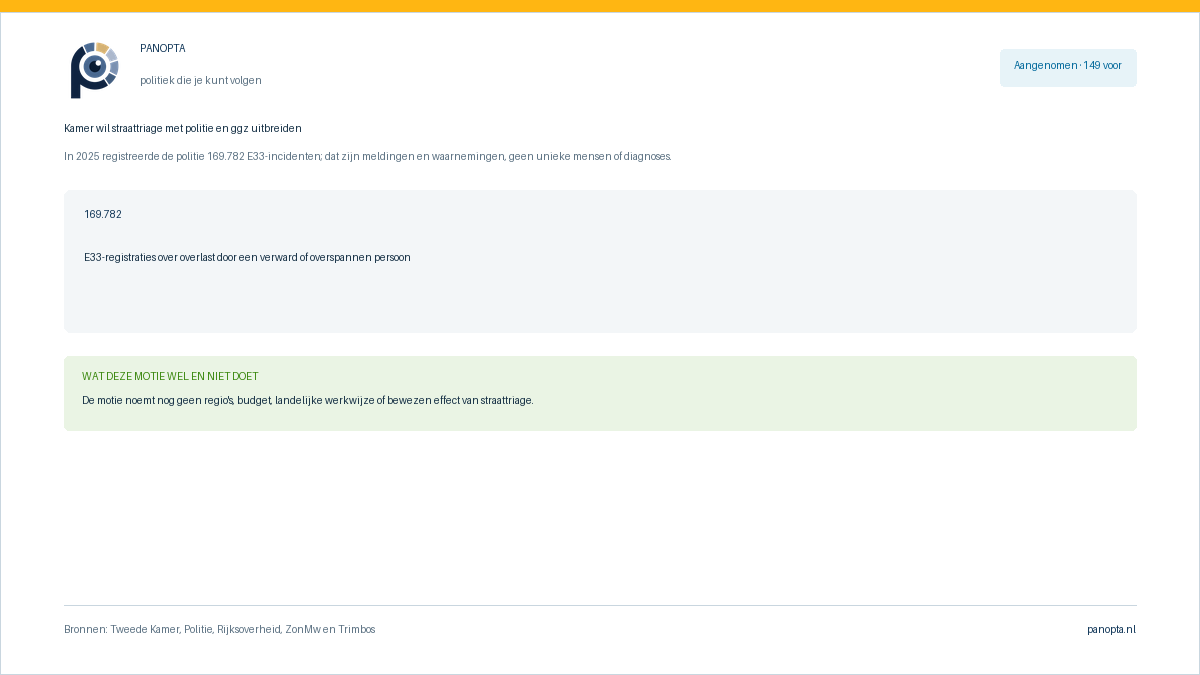Image resolution: width=1200 pixels, height=675 pixels.
Task: Select headline 'Kamer wil straattriage met politie en ggz uitbreiden'
Action: point(183,129)
